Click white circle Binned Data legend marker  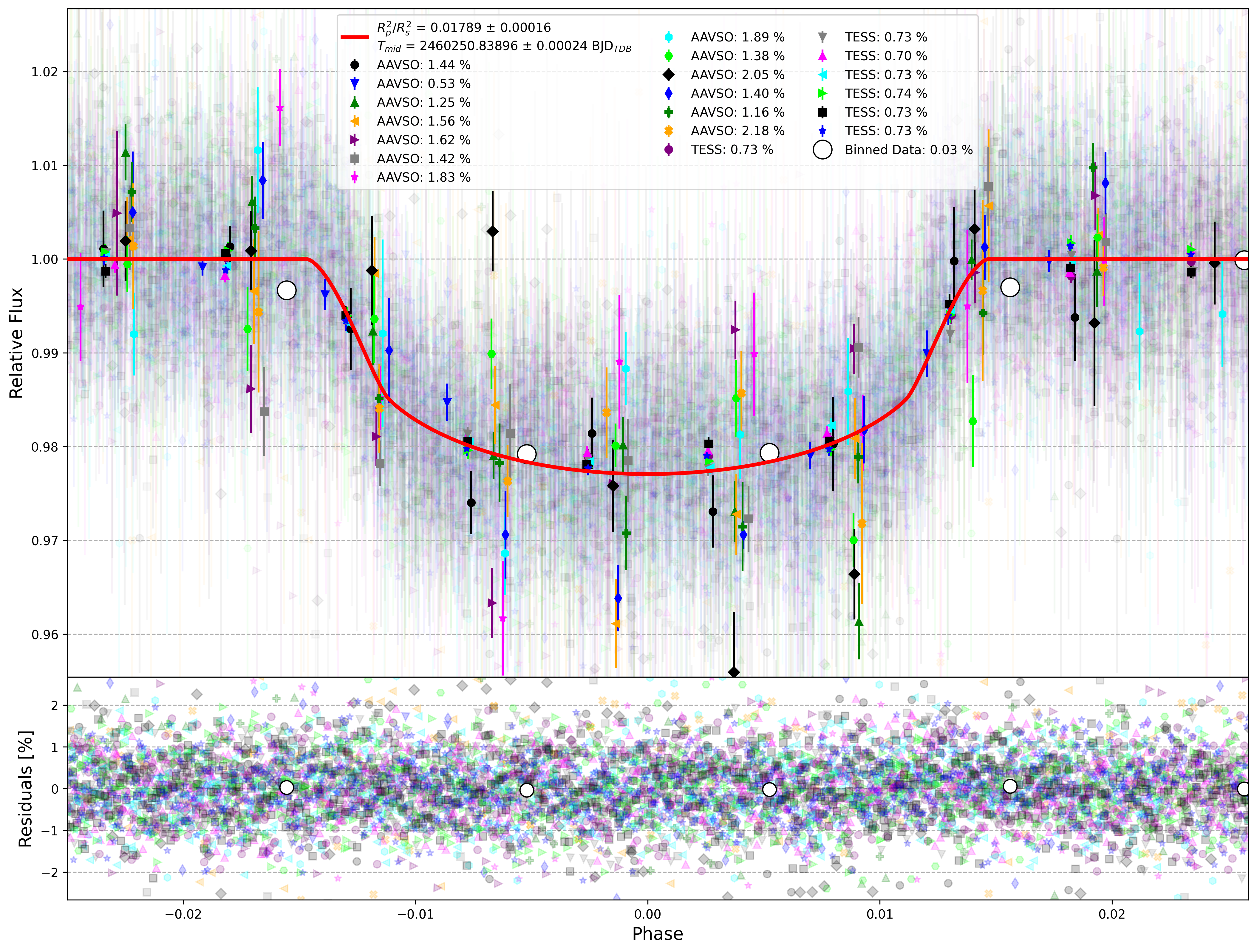(822, 149)
